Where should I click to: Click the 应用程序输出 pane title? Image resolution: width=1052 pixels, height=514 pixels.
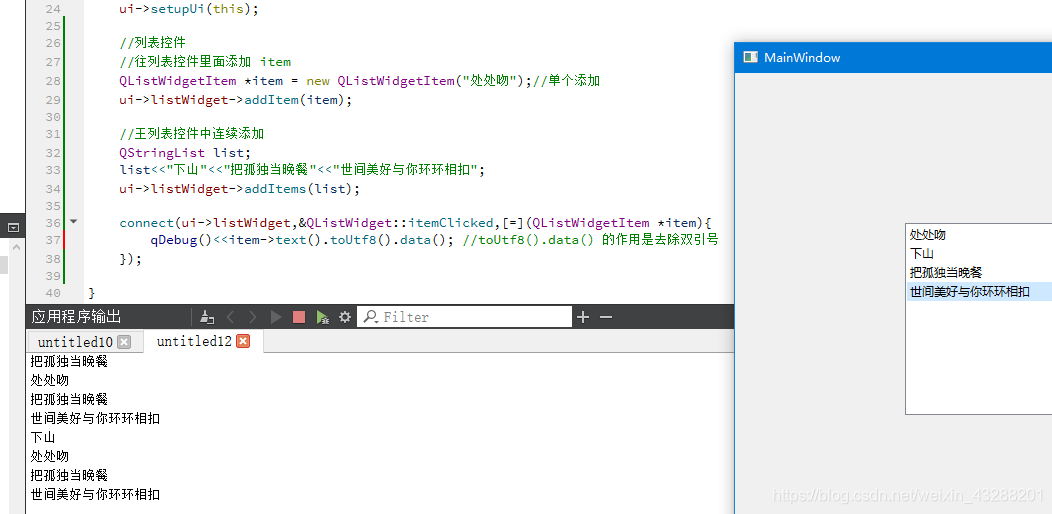(76, 317)
